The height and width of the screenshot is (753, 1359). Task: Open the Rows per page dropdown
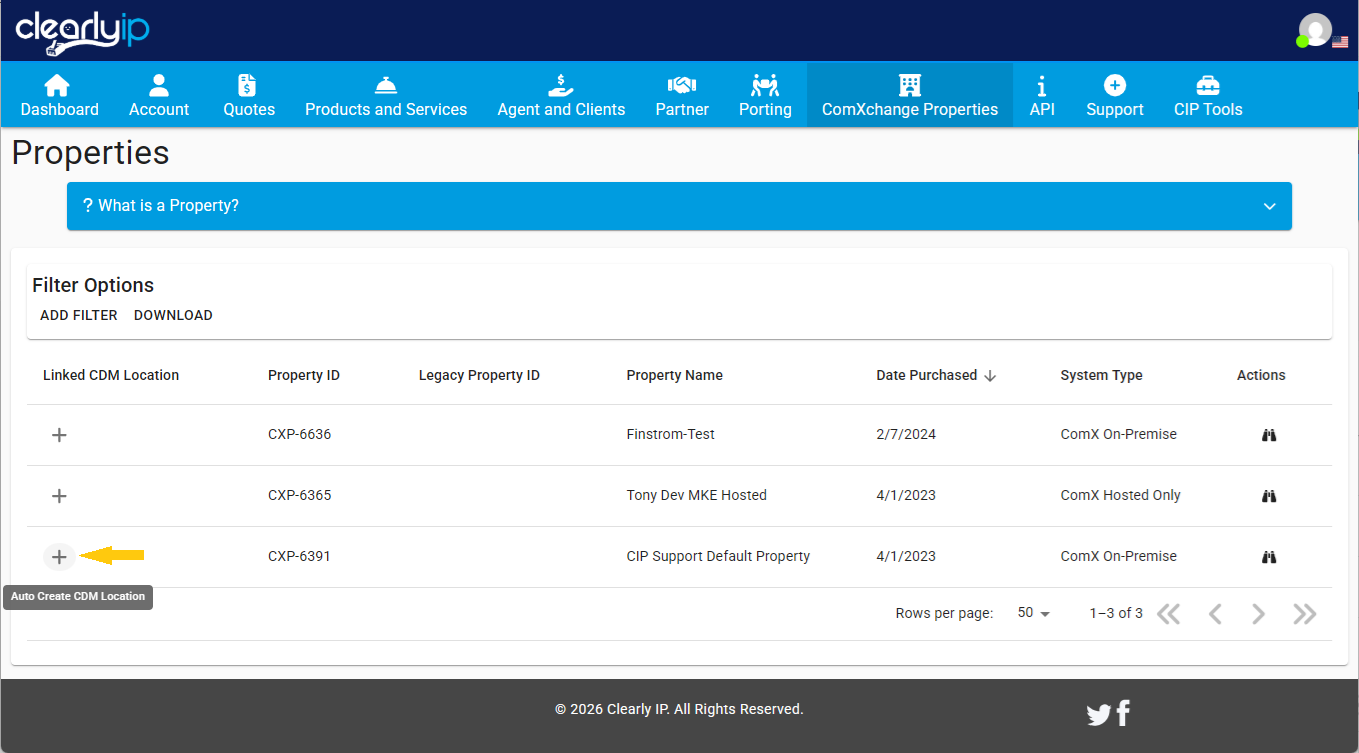tap(1032, 613)
